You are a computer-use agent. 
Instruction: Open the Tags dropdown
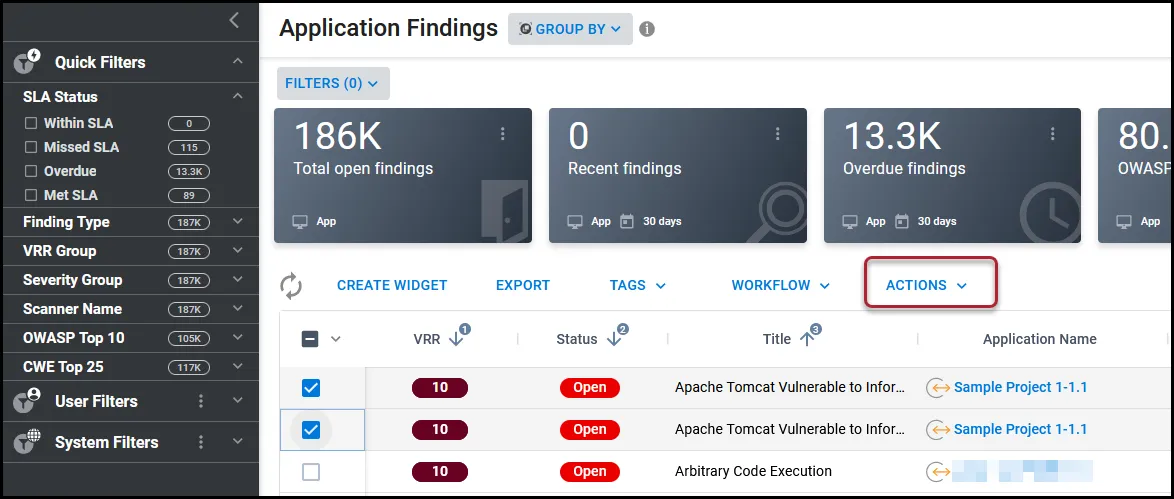coord(637,285)
